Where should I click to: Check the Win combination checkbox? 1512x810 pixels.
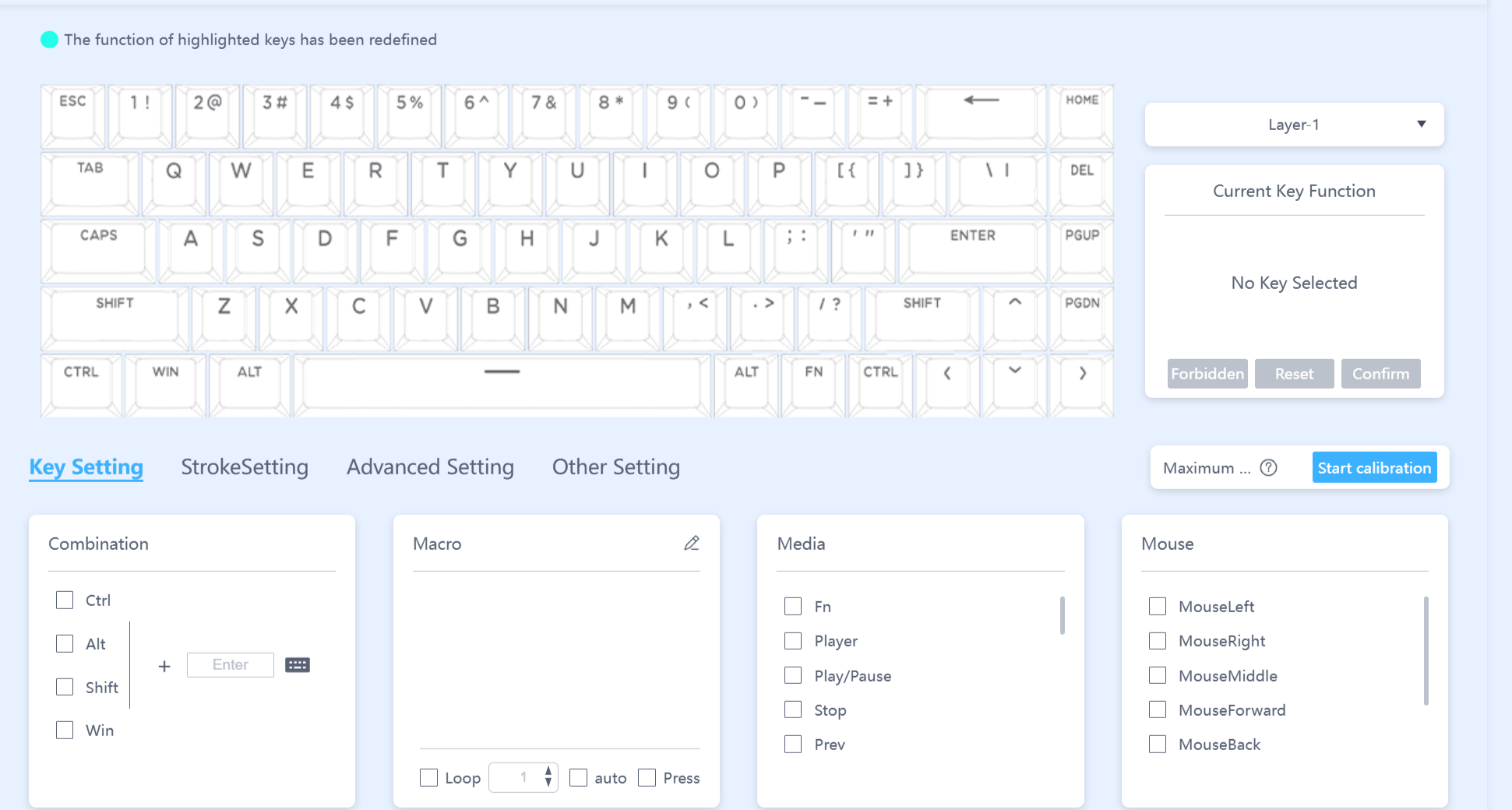65,730
